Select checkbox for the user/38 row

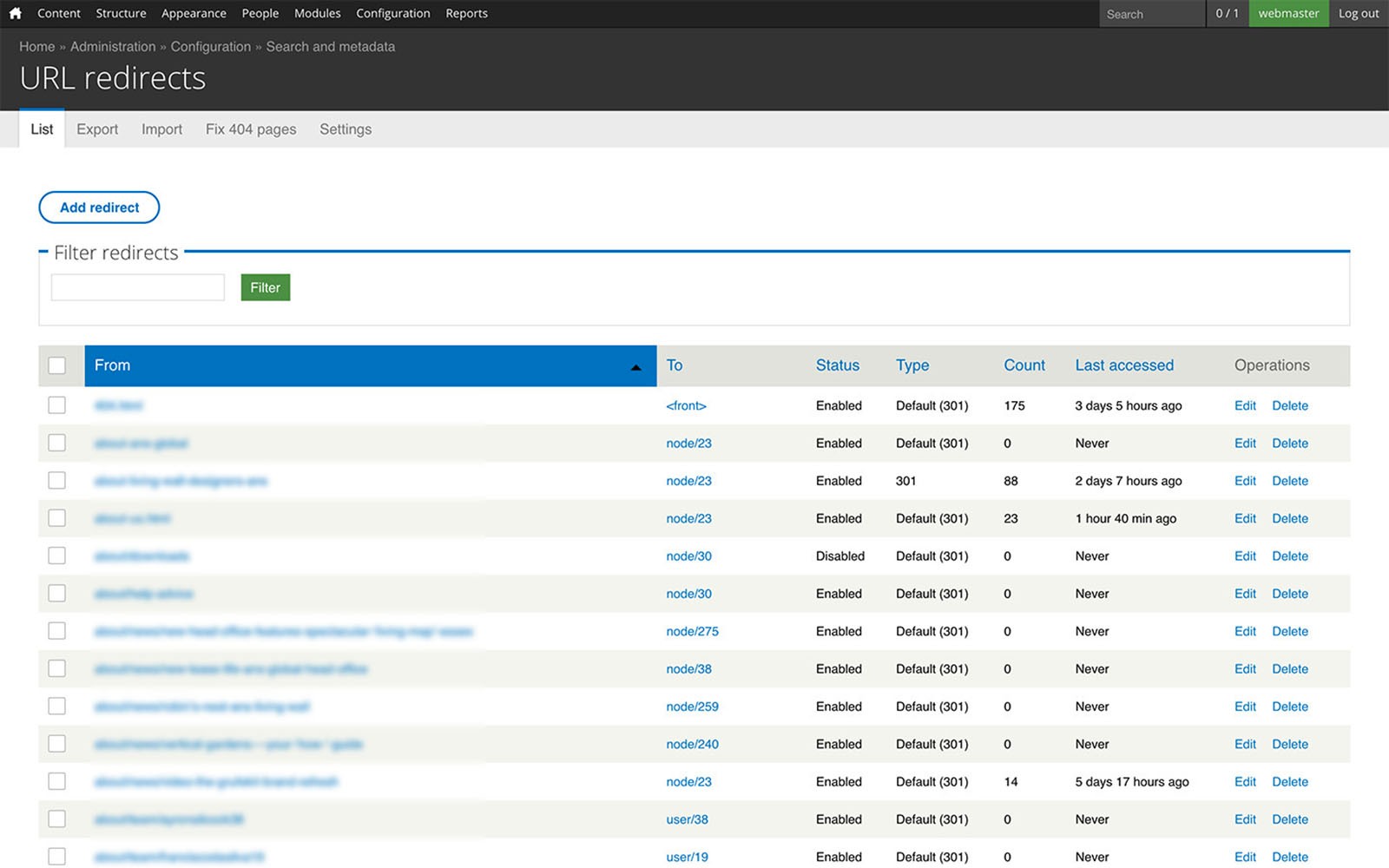click(57, 819)
